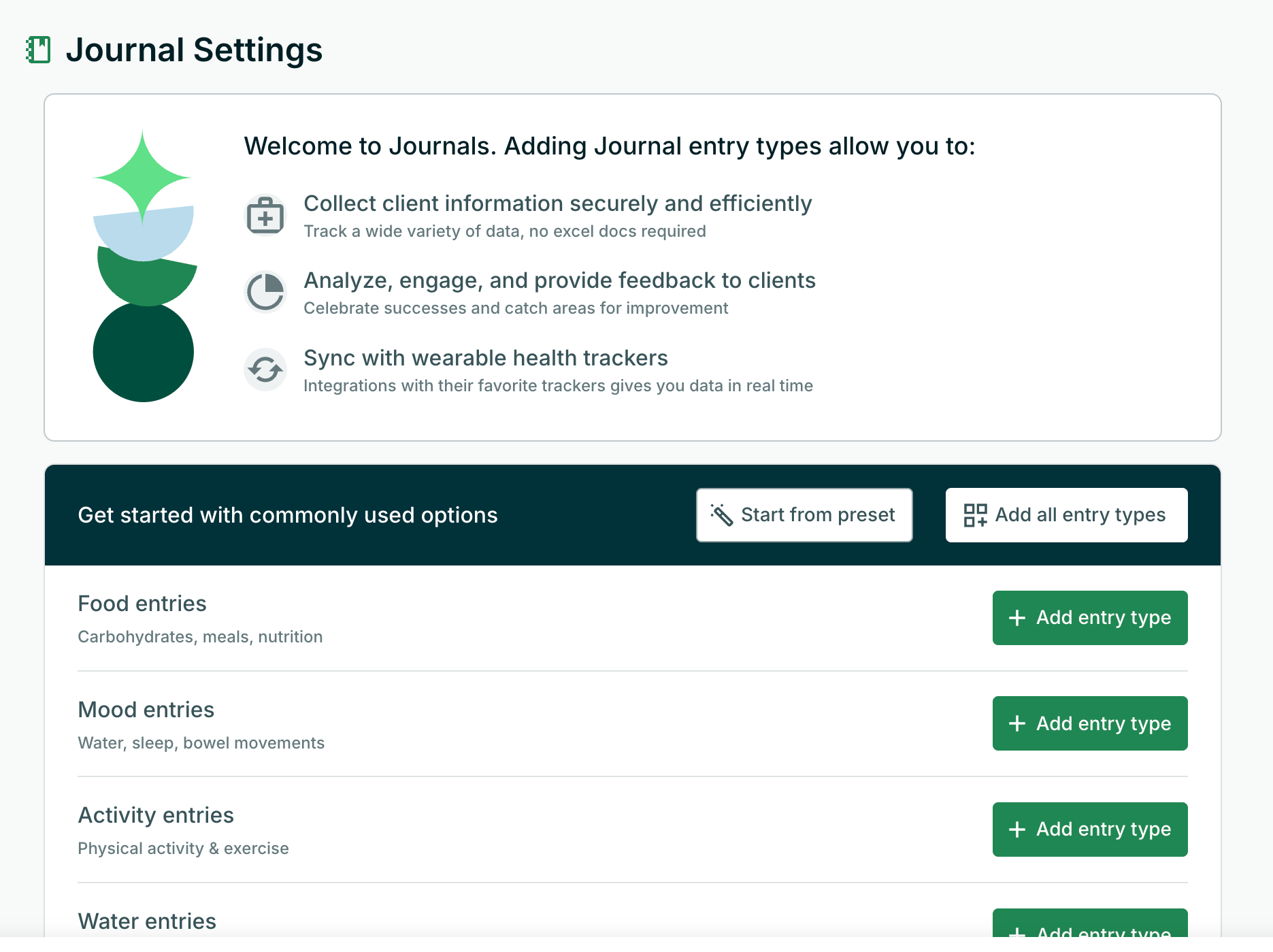This screenshot has height=952, width=1273.
Task: Click the green sparkle star illustration
Action: click(142, 176)
